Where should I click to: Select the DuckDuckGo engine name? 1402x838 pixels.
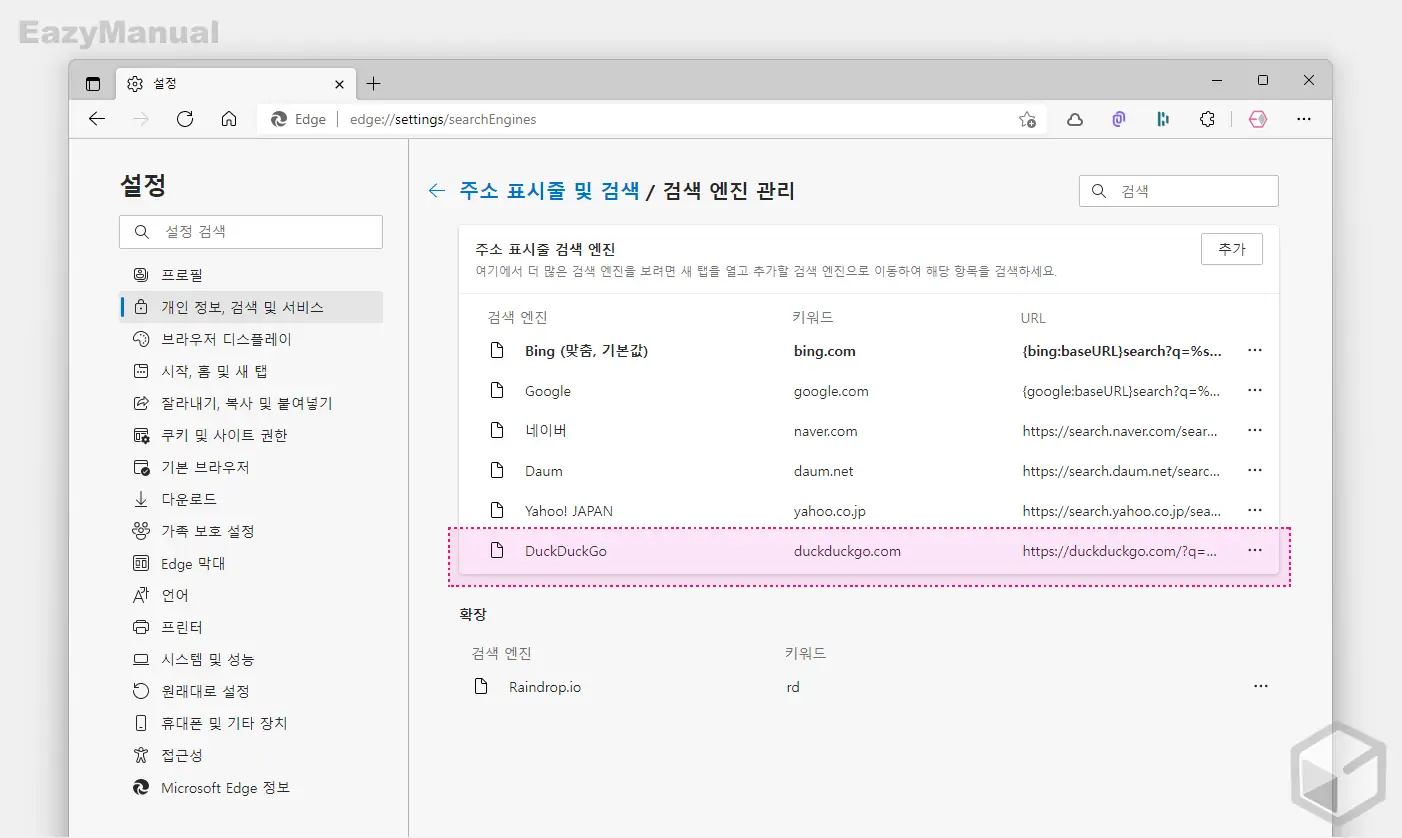(x=566, y=551)
